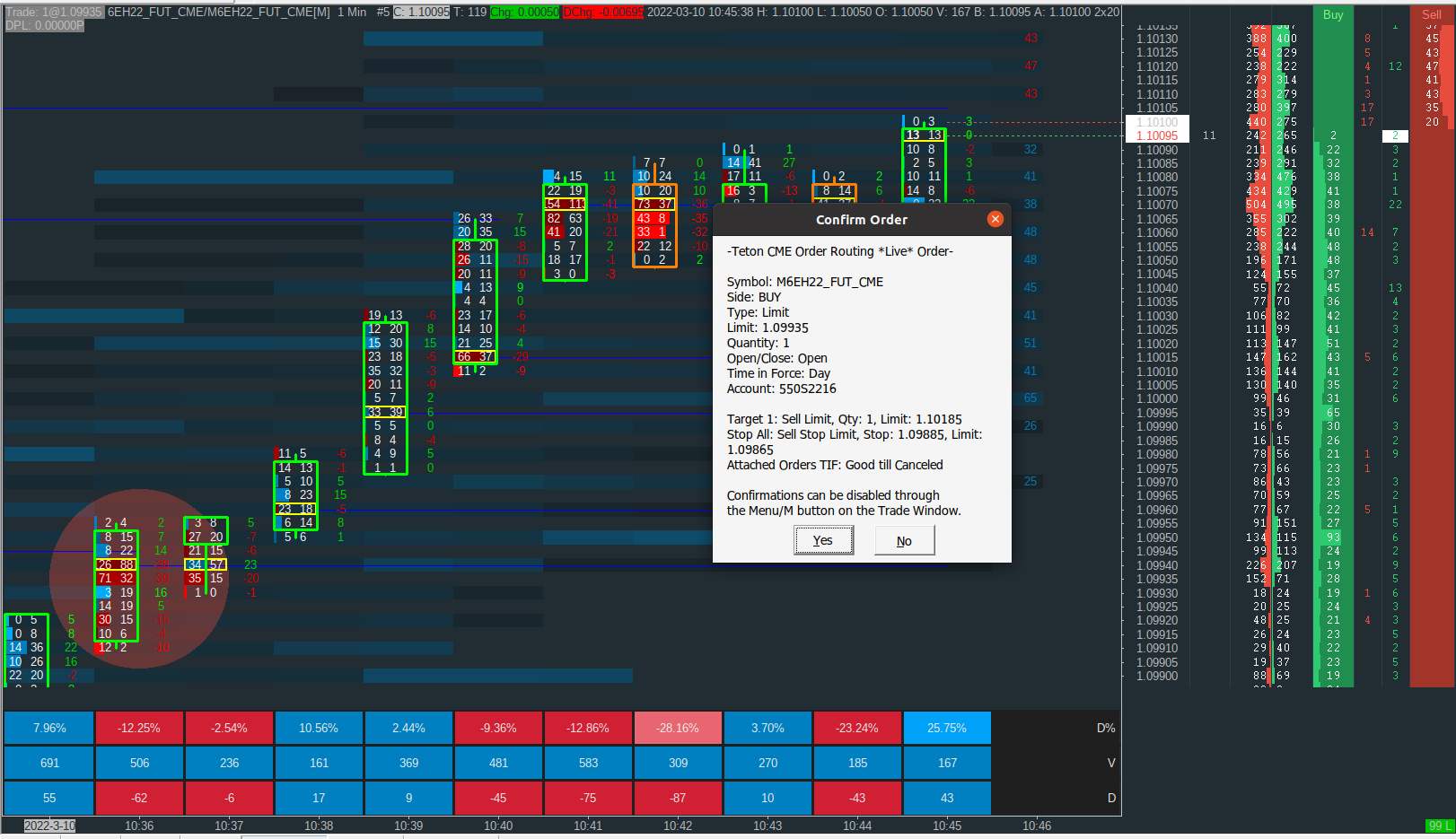Click the 691 volume cell
The height and width of the screenshot is (839, 1456).
[49, 763]
